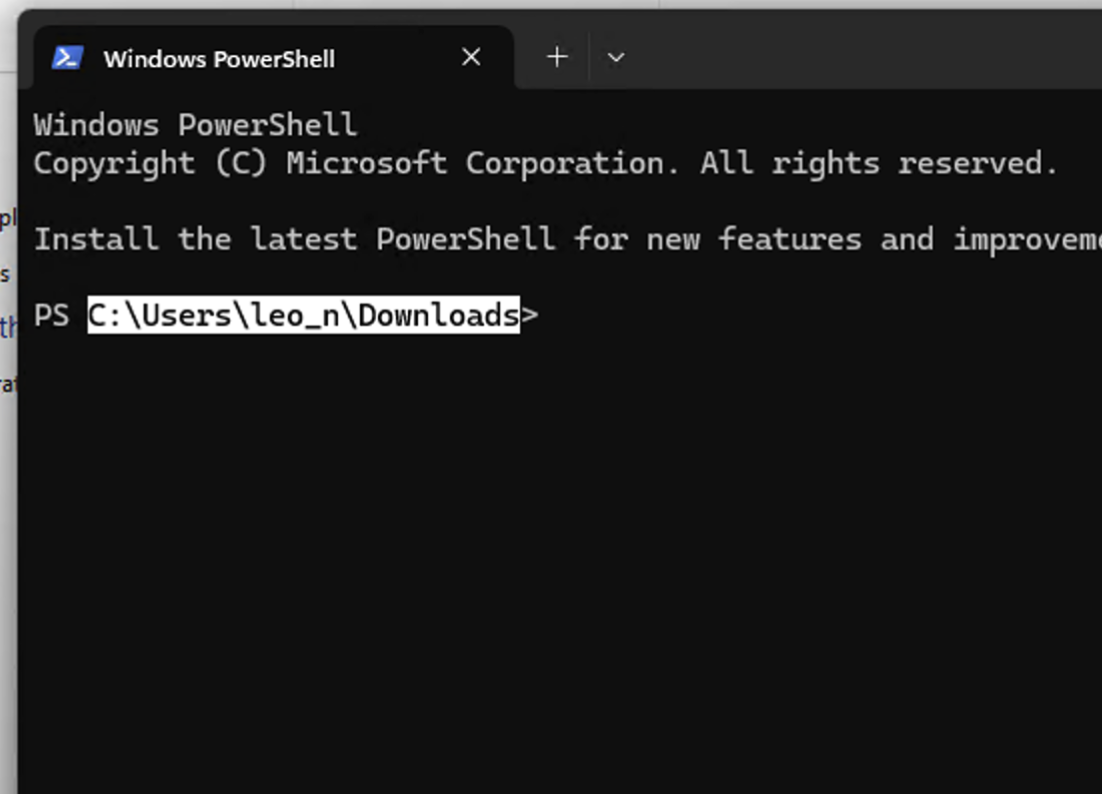Click the word Install in the terminal
This screenshot has height=794, width=1102.
pos(96,240)
